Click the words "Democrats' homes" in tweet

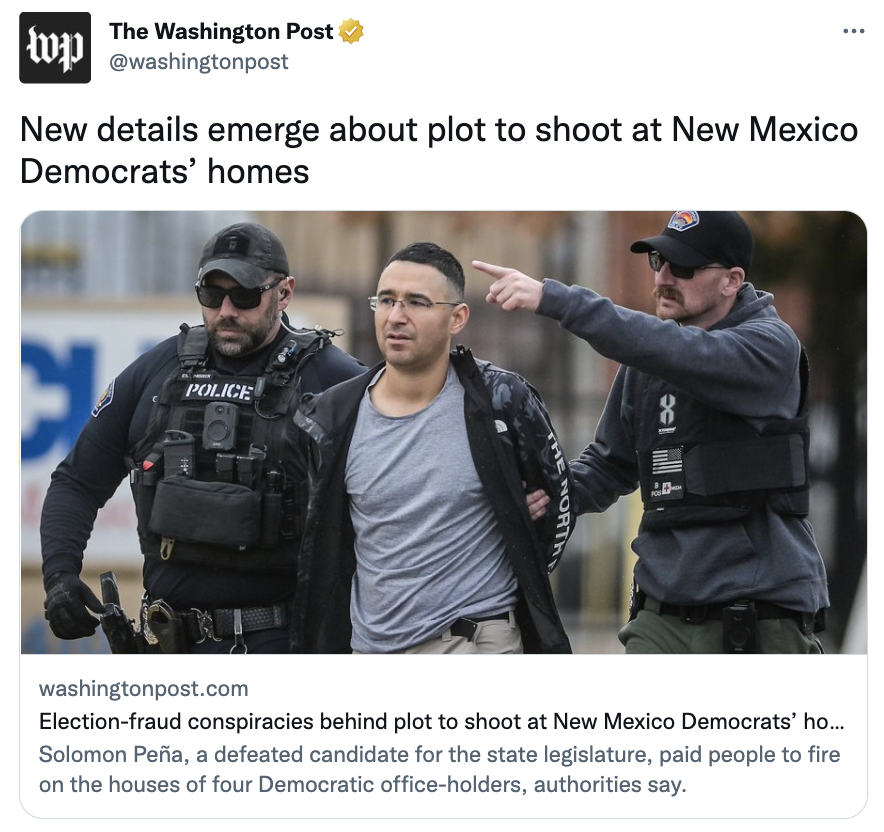click(165, 171)
